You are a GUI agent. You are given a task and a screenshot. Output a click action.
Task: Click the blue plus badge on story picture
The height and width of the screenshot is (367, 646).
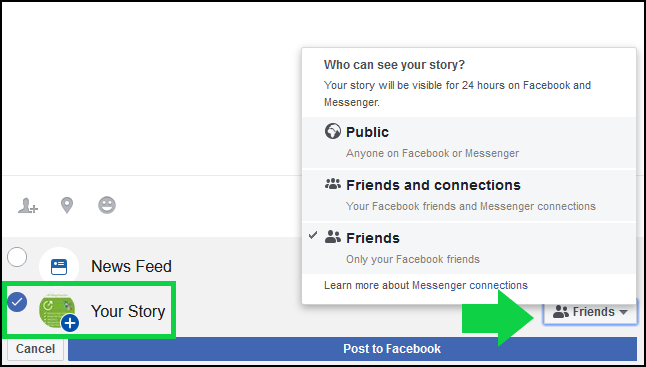pyautogui.click(x=70, y=323)
